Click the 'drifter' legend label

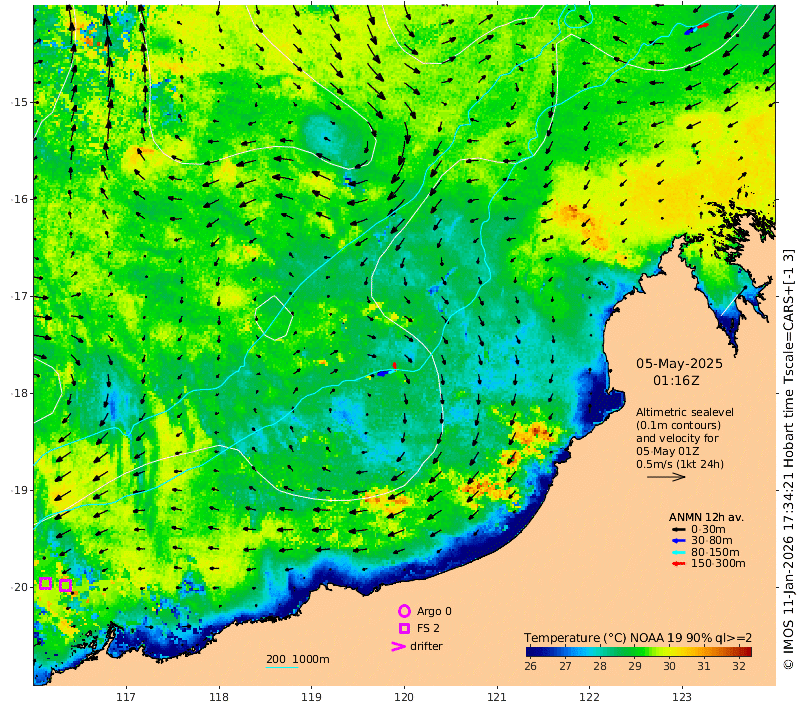(427, 646)
